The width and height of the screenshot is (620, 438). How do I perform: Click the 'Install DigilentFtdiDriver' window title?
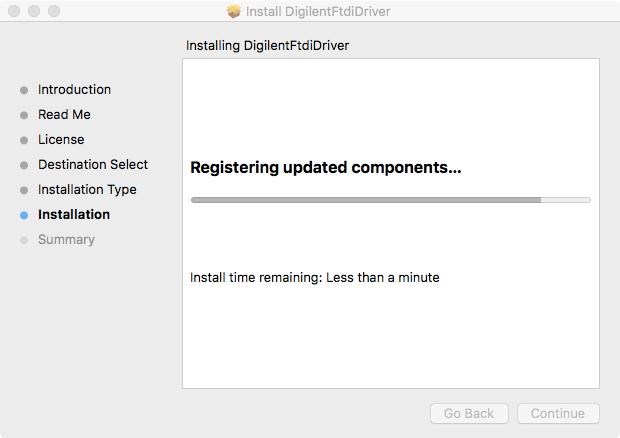(x=318, y=11)
